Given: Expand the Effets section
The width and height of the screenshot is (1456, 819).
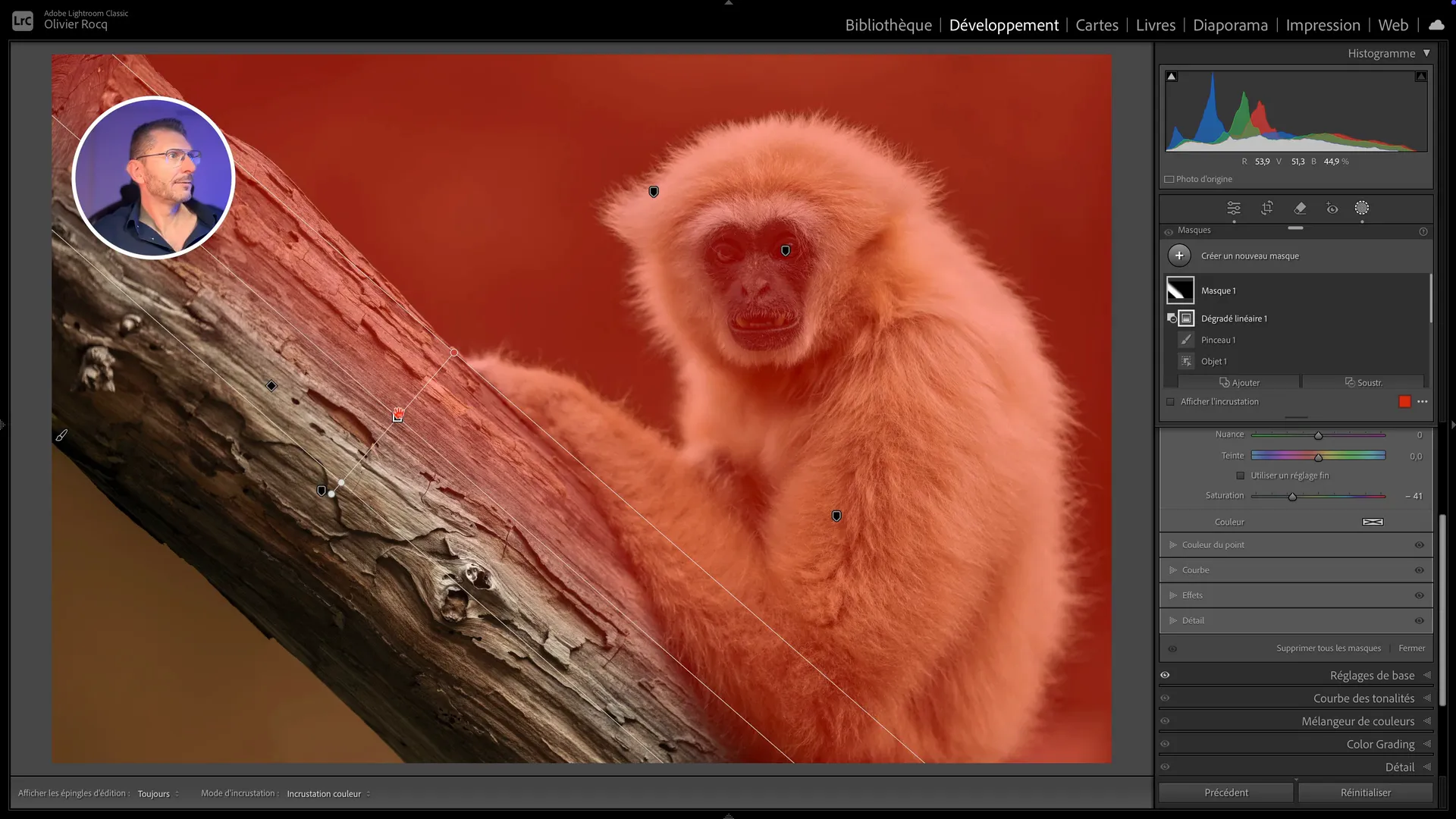Looking at the screenshot, I should [1173, 595].
